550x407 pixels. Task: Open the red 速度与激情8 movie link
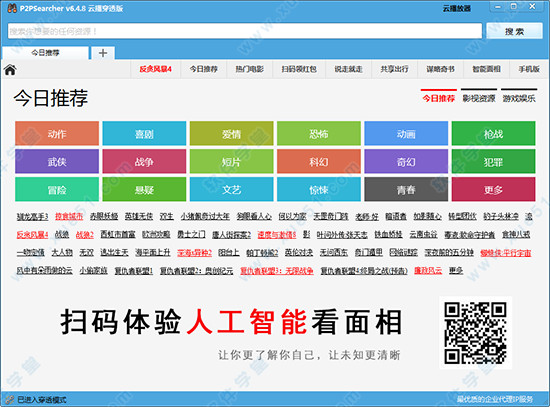click(277, 234)
